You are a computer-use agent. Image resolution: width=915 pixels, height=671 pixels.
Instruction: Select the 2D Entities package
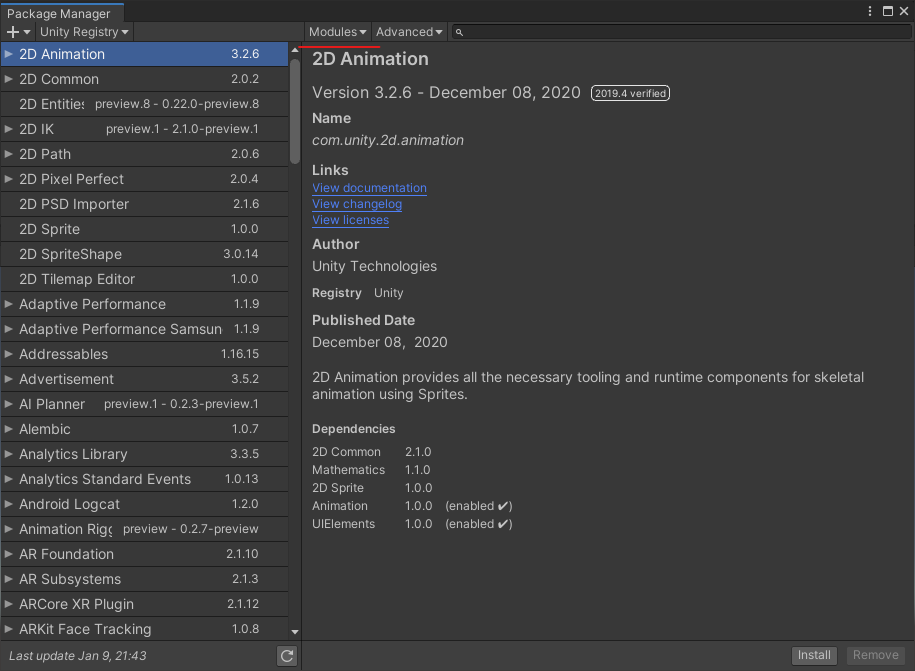point(145,104)
